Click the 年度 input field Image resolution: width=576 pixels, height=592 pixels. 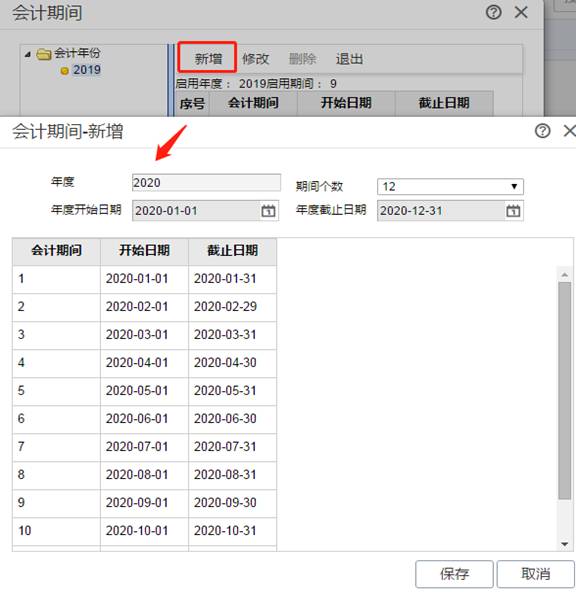point(206,183)
